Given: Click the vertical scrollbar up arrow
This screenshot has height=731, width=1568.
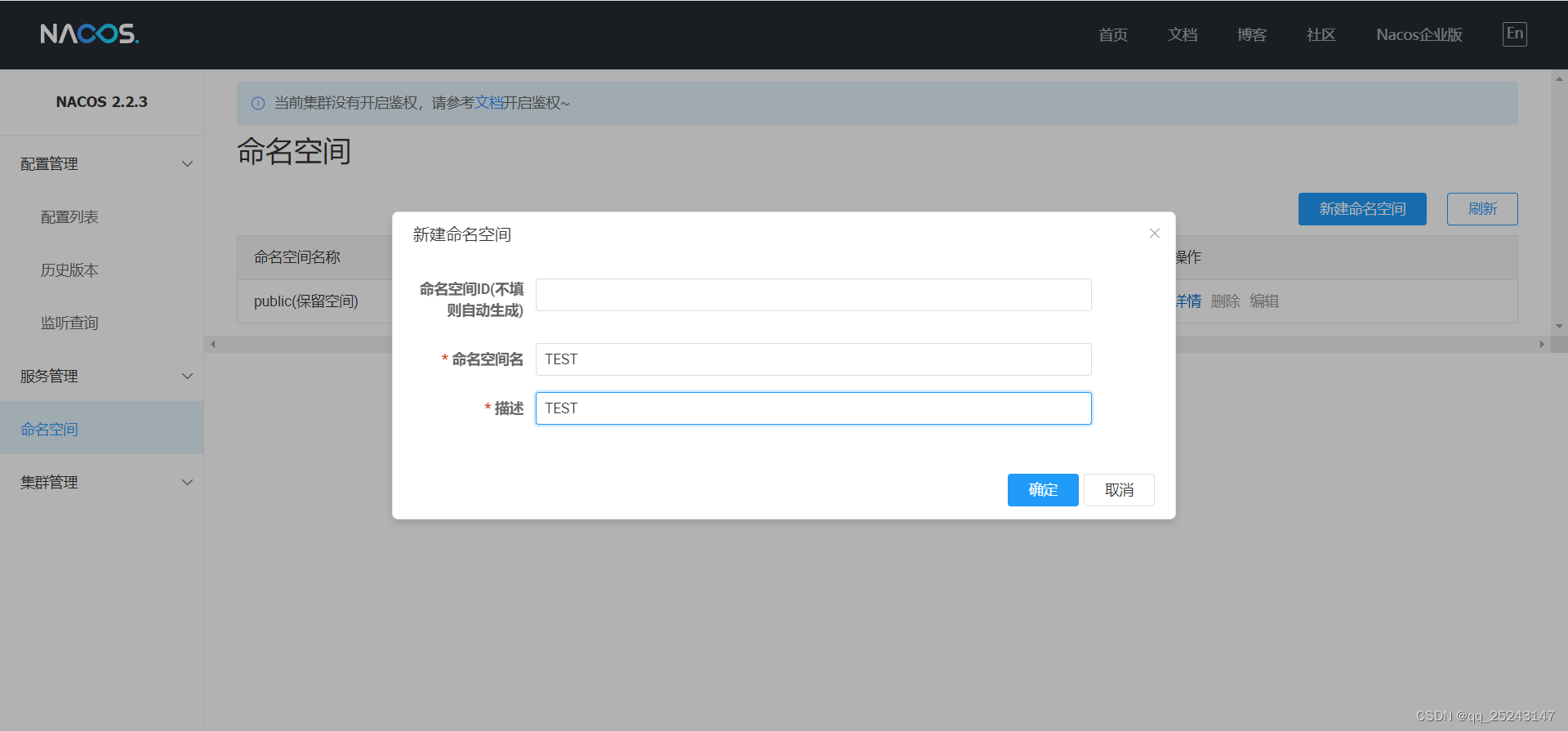Looking at the screenshot, I should coord(1559,79).
